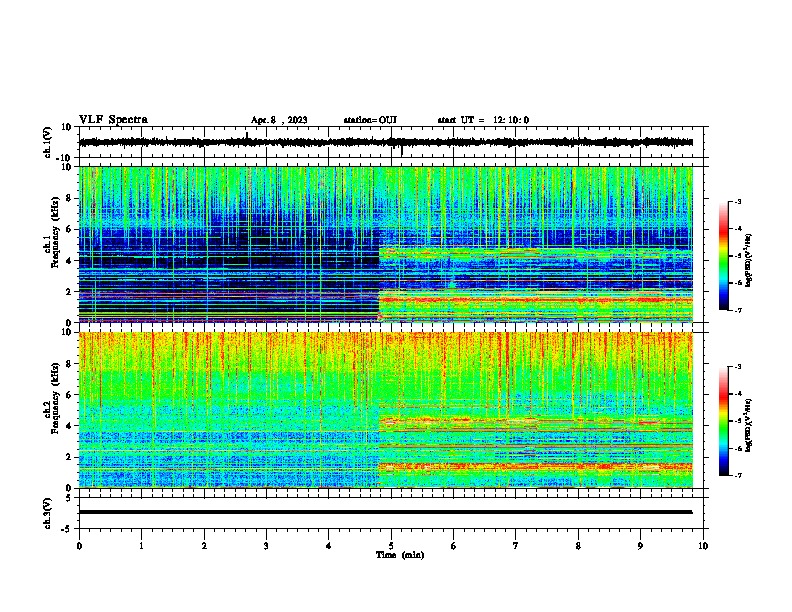
Task: Click the ch.3(V) axis label
Action: tap(47, 513)
